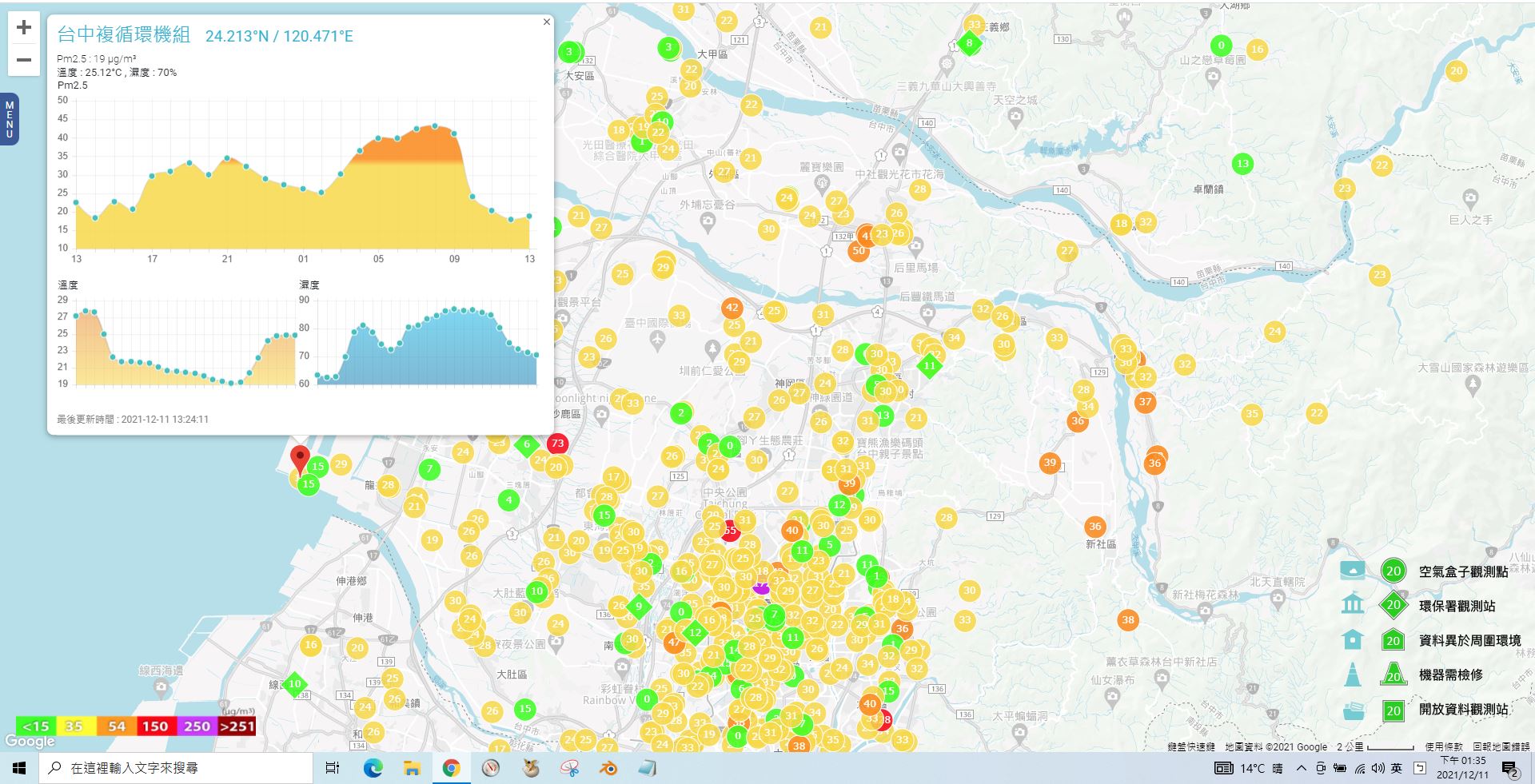Click the air box legend icon

click(x=1353, y=571)
